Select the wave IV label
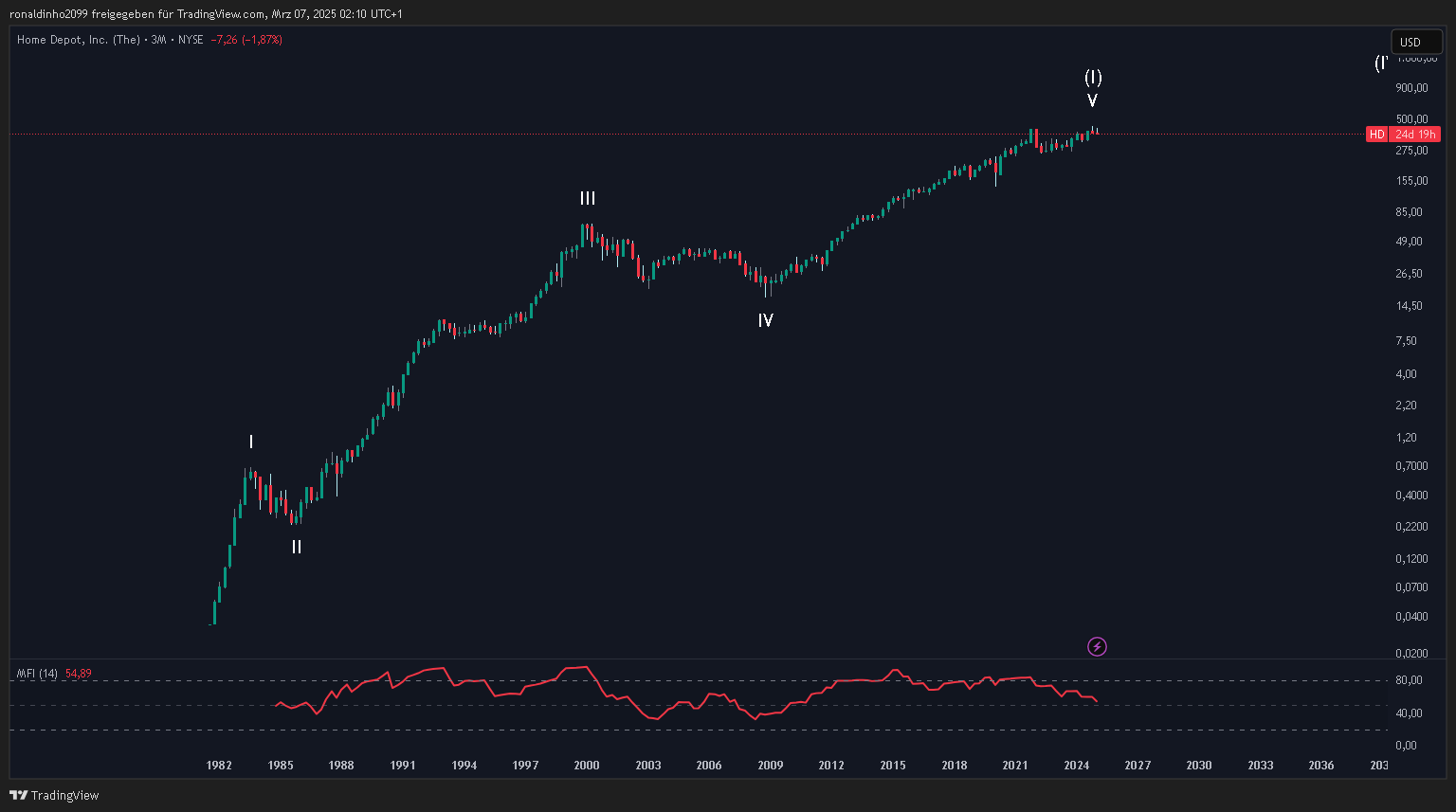 (765, 321)
